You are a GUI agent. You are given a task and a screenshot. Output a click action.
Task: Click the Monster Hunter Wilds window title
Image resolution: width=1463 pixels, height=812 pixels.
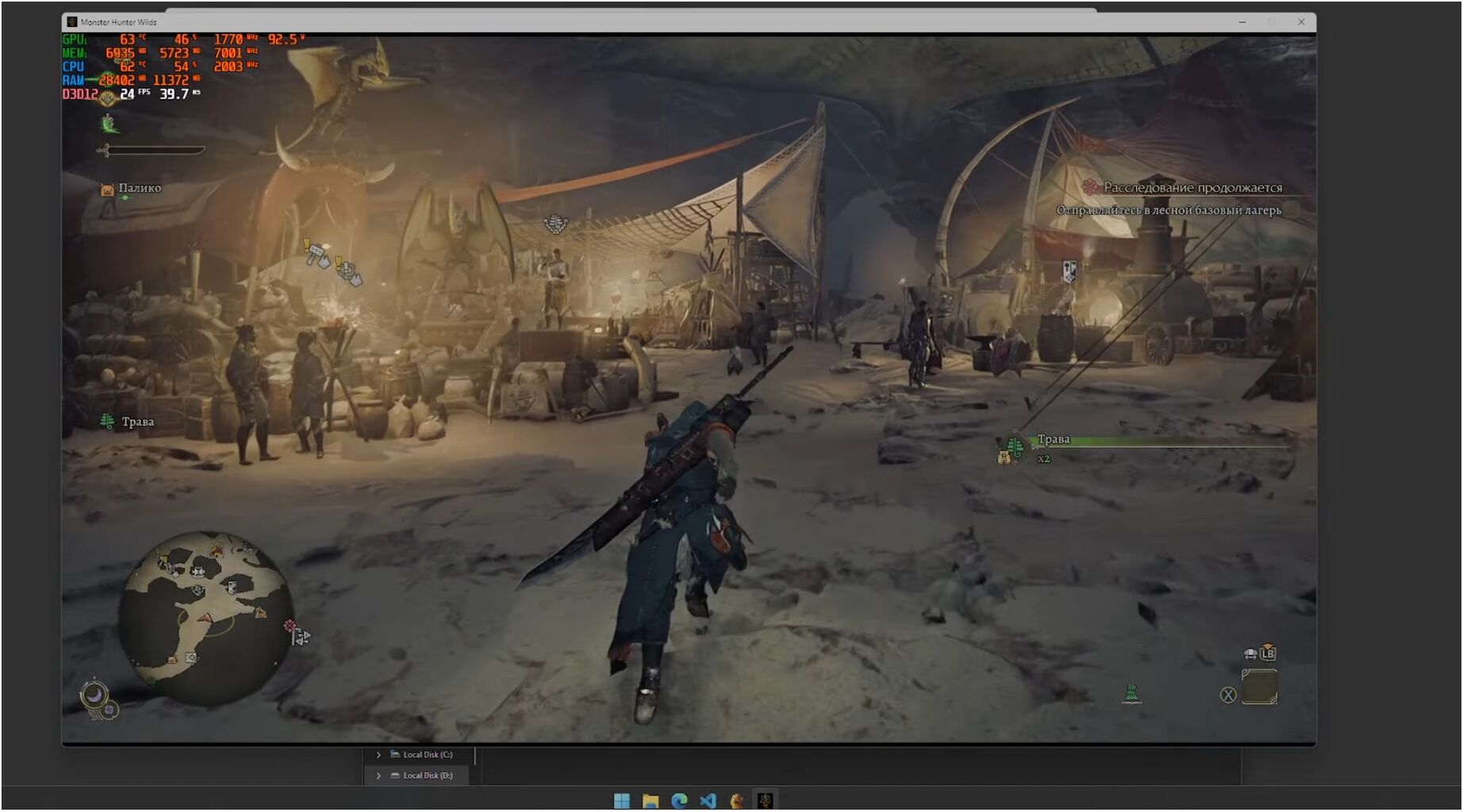click(119, 22)
